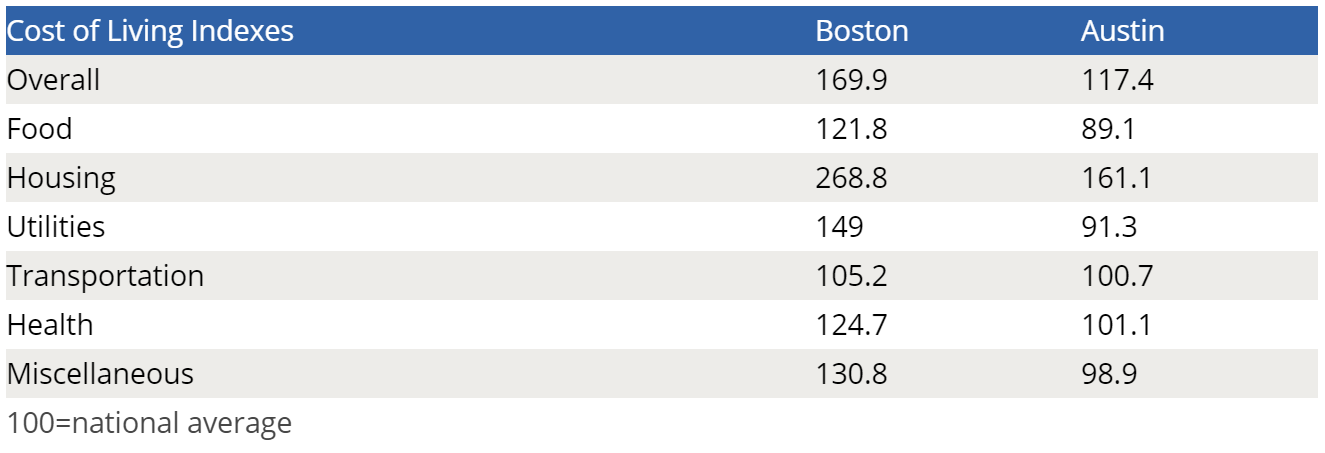The image size is (1325, 453).
Task: Select the Transportation row label
Action: (x=105, y=276)
